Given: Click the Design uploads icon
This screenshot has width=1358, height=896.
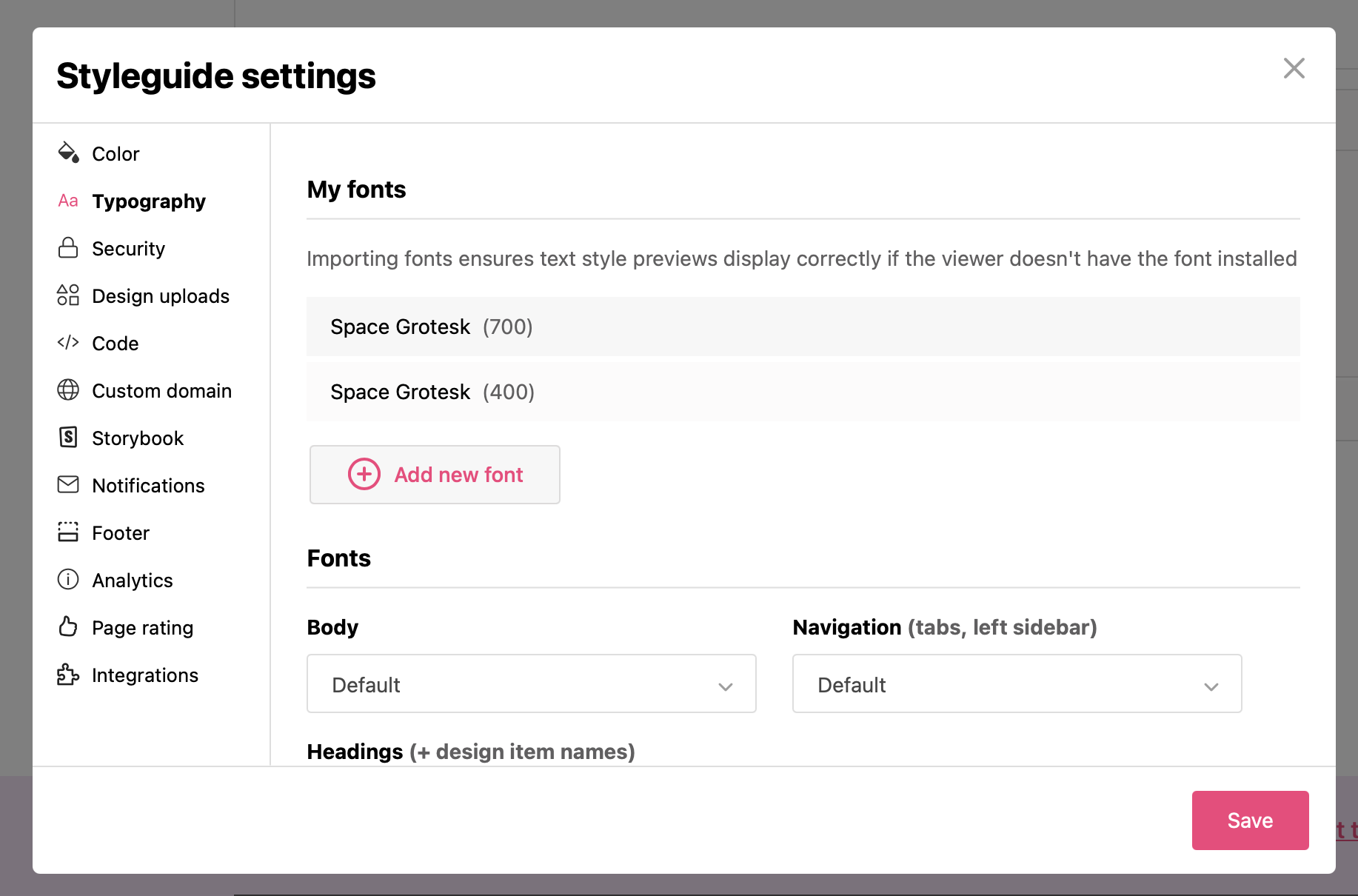Looking at the screenshot, I should [67, 295].
